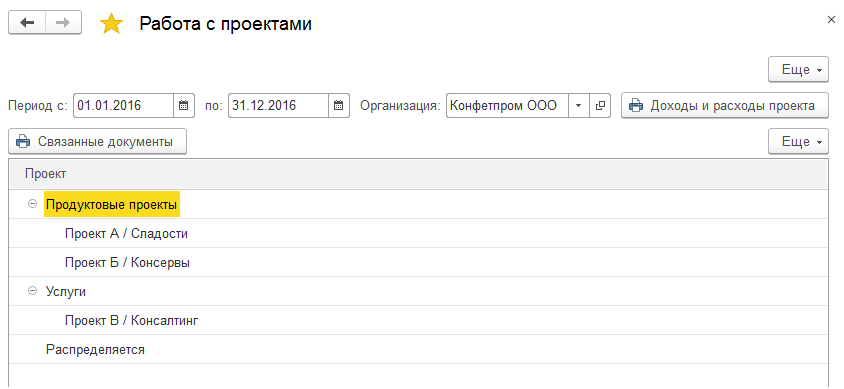Close the Работа с проектами form
This screenshot has height=389, width=844.
(x=831, y=19)
